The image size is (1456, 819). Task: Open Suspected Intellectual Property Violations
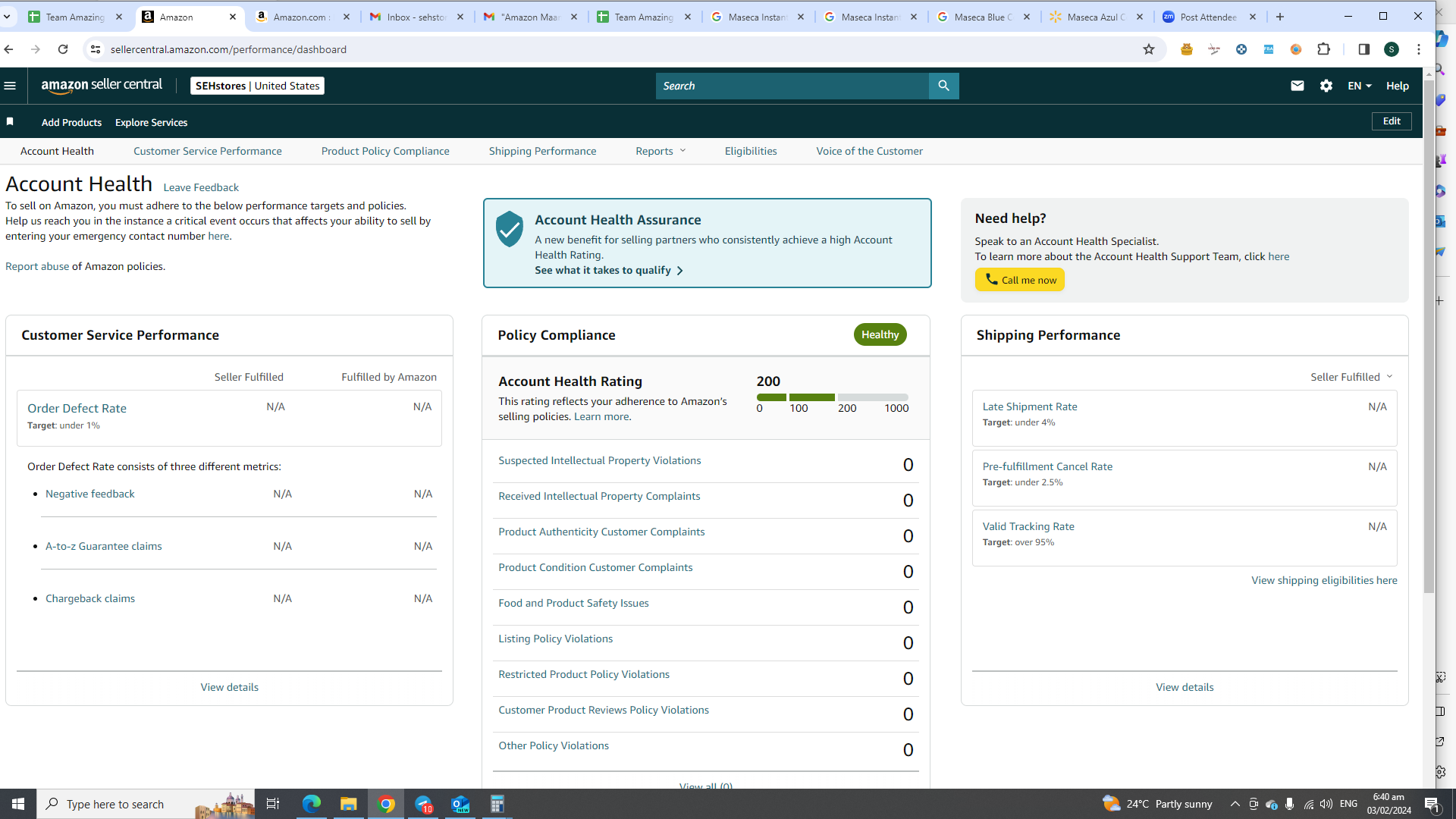point(599,460)
